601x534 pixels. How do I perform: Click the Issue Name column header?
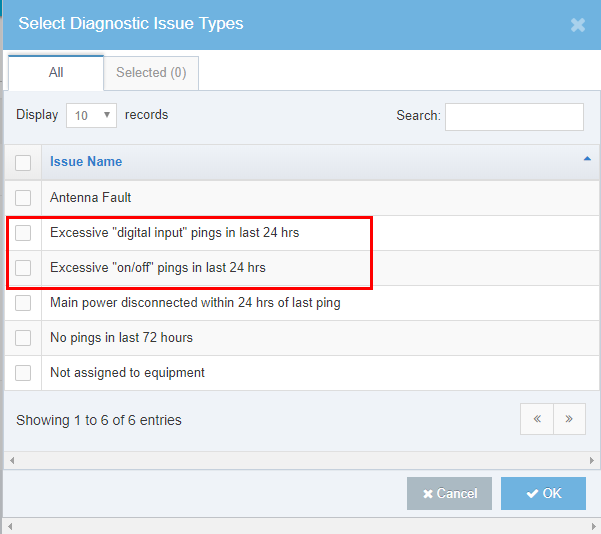click(86, 162)
